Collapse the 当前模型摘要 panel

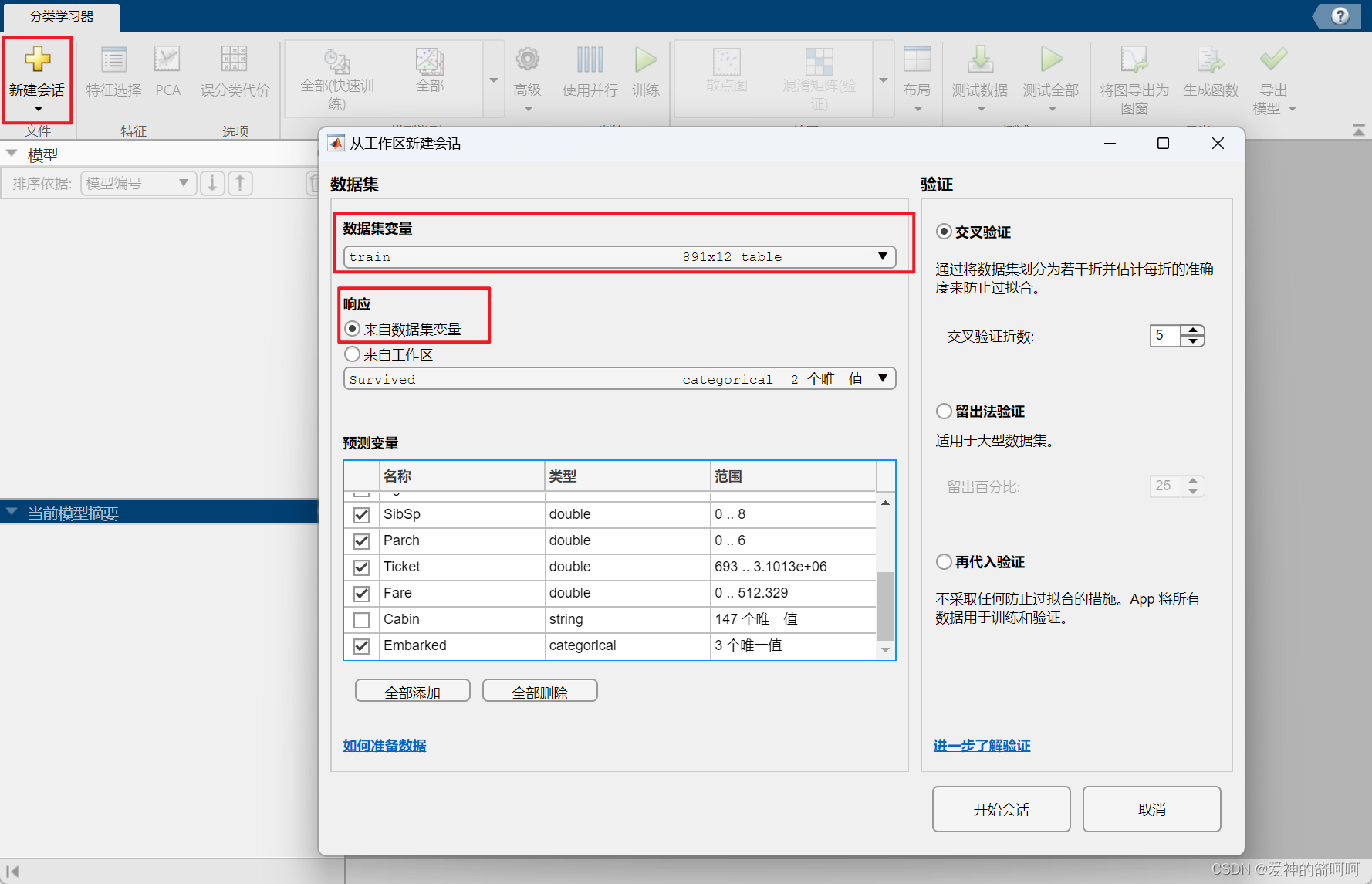click(x=12, y=511)
